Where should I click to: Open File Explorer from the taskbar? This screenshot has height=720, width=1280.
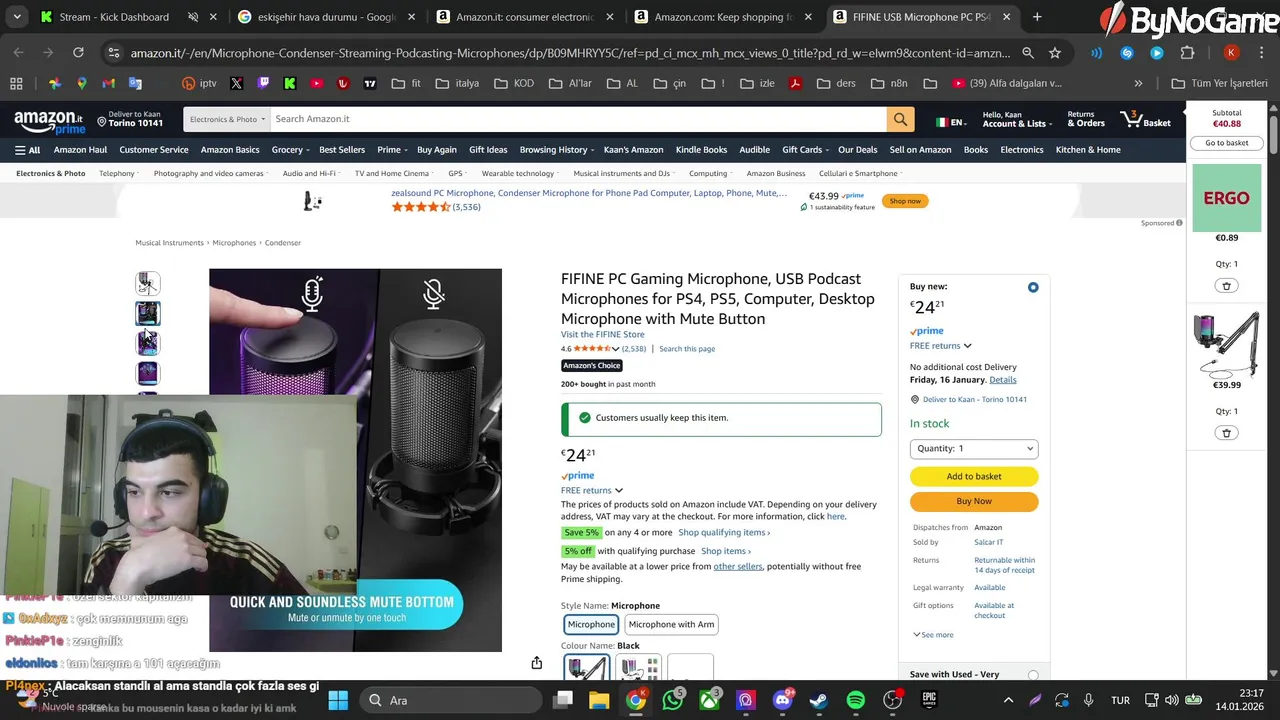[599, 700]
